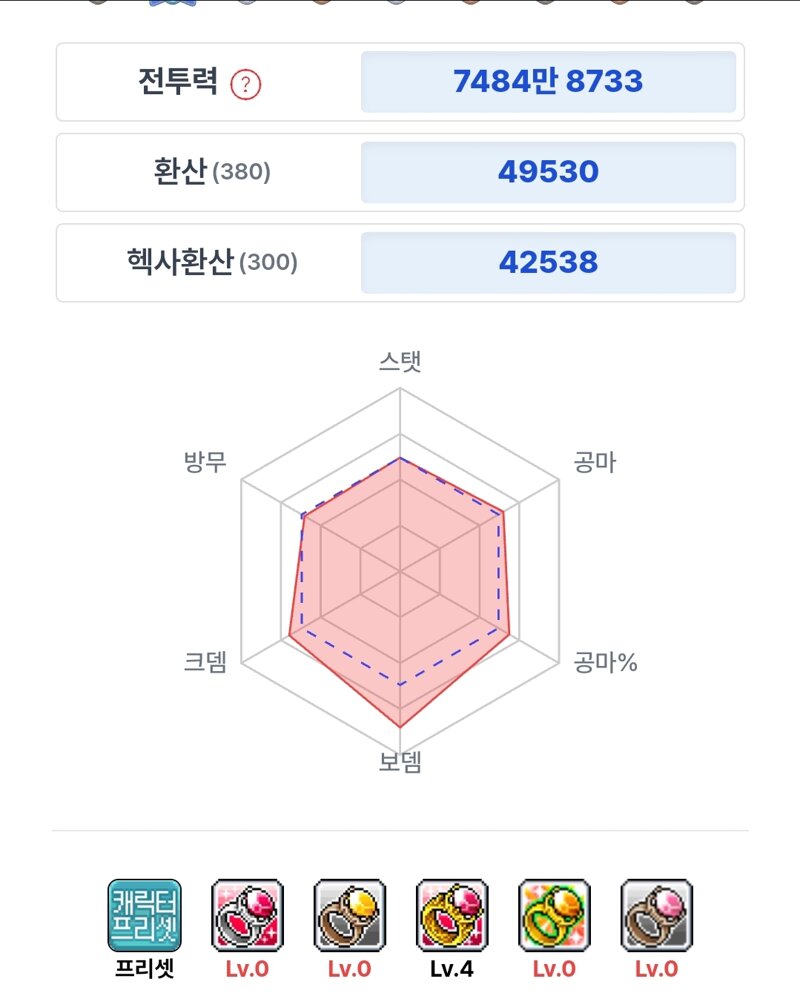Click the 헥사환산 (300) label
Viewport: 800px width, 993px height.
(212, 262)
